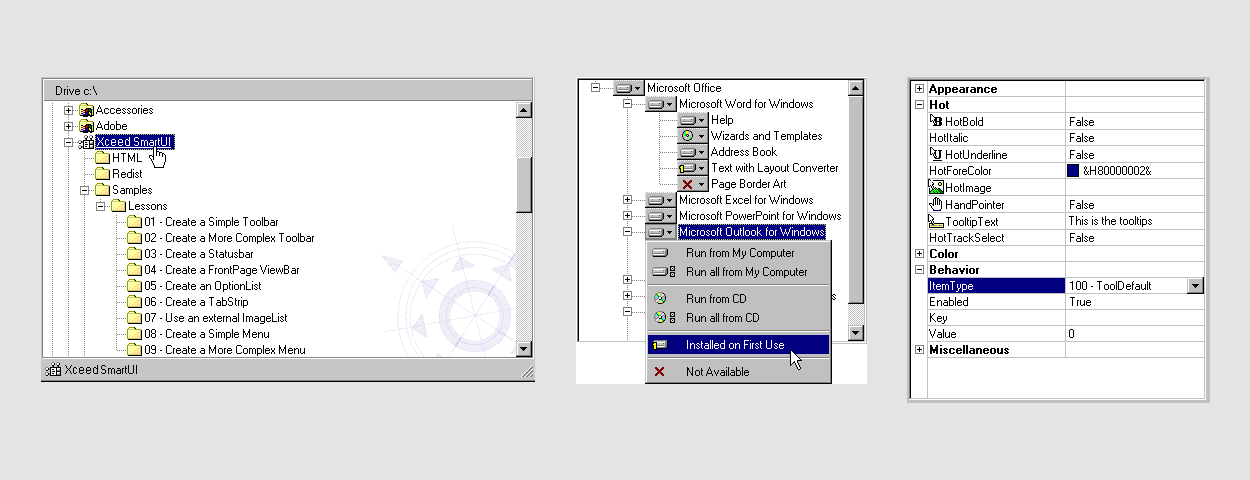Screen dimensions: 1250x480
Task: Expand the Adobe folder node
Action: coord(69,126)
